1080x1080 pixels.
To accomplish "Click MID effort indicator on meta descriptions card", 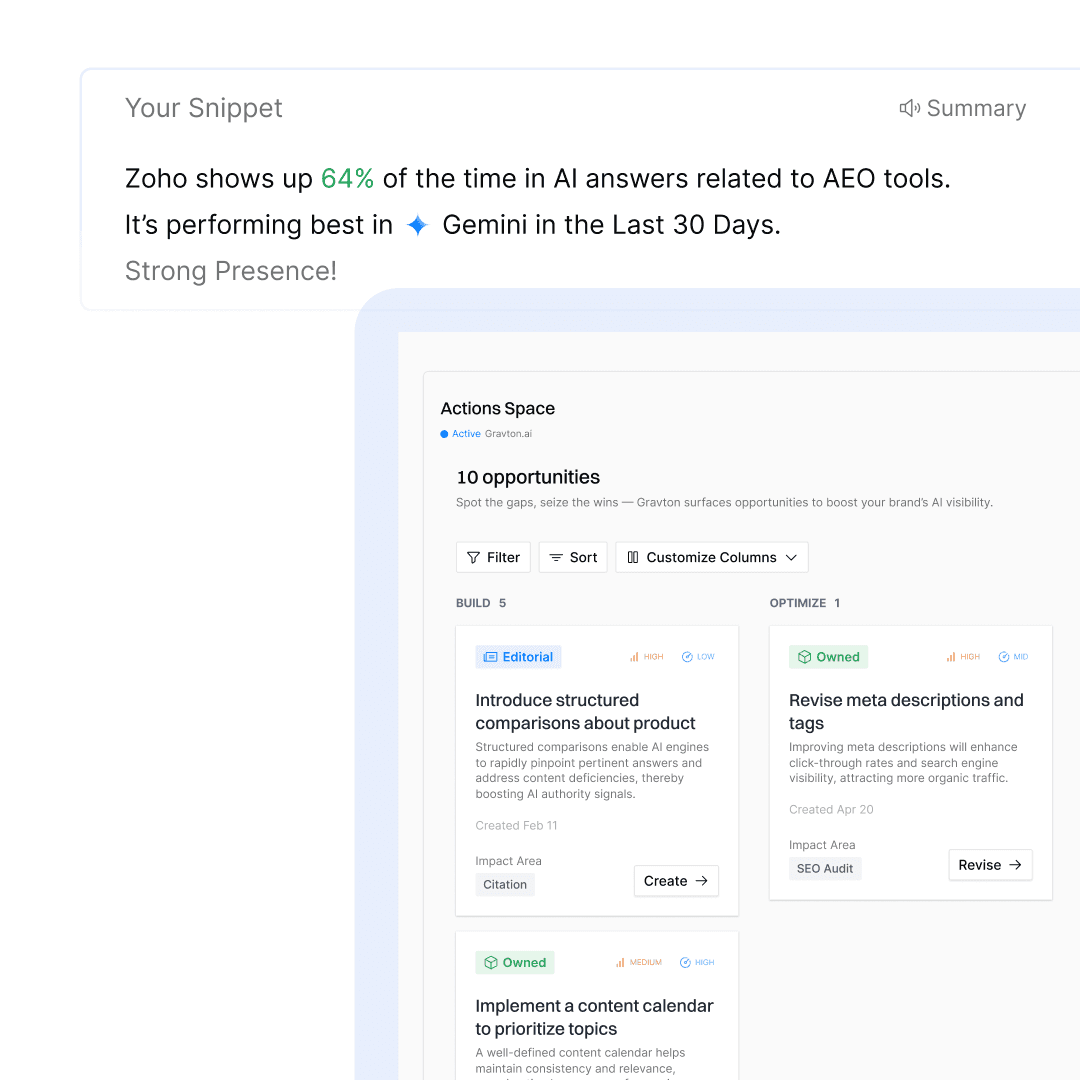I will tap(1013, 657).
